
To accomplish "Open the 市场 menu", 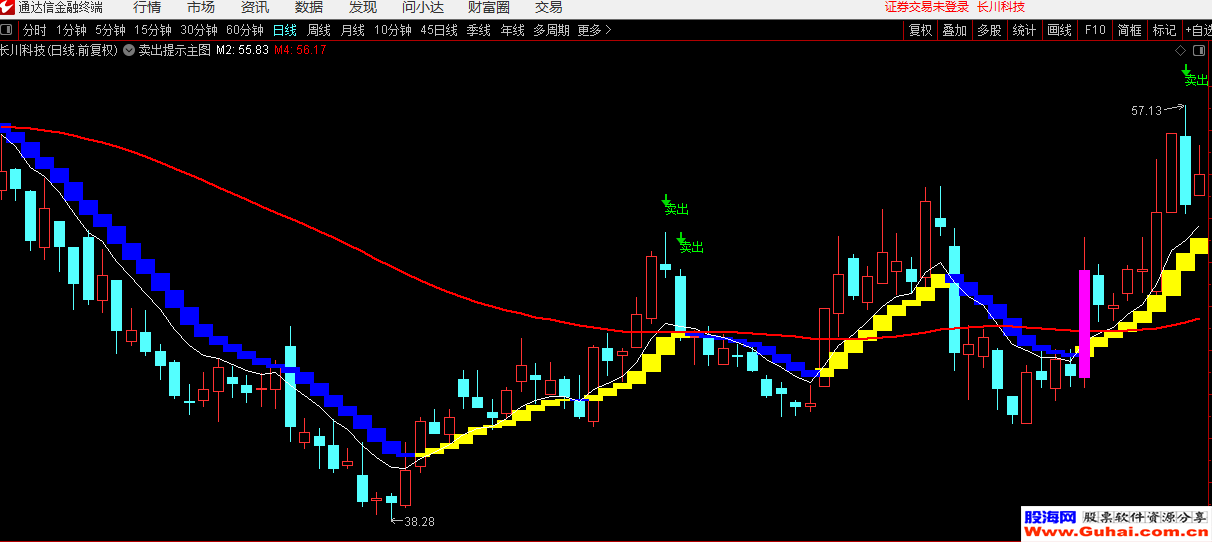I will [x=201, y=7].
